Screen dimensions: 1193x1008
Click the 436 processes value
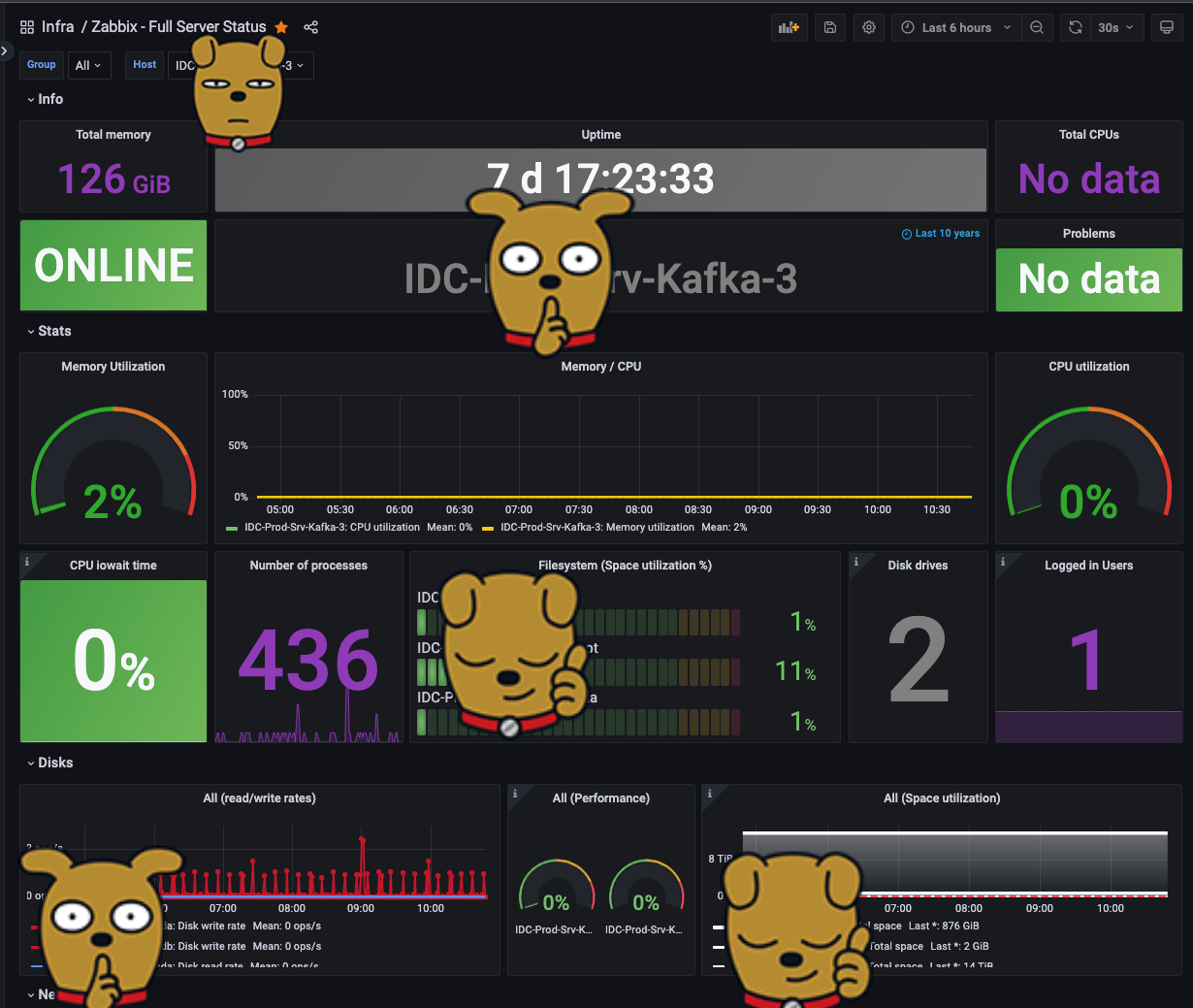(x=308, y=661)
